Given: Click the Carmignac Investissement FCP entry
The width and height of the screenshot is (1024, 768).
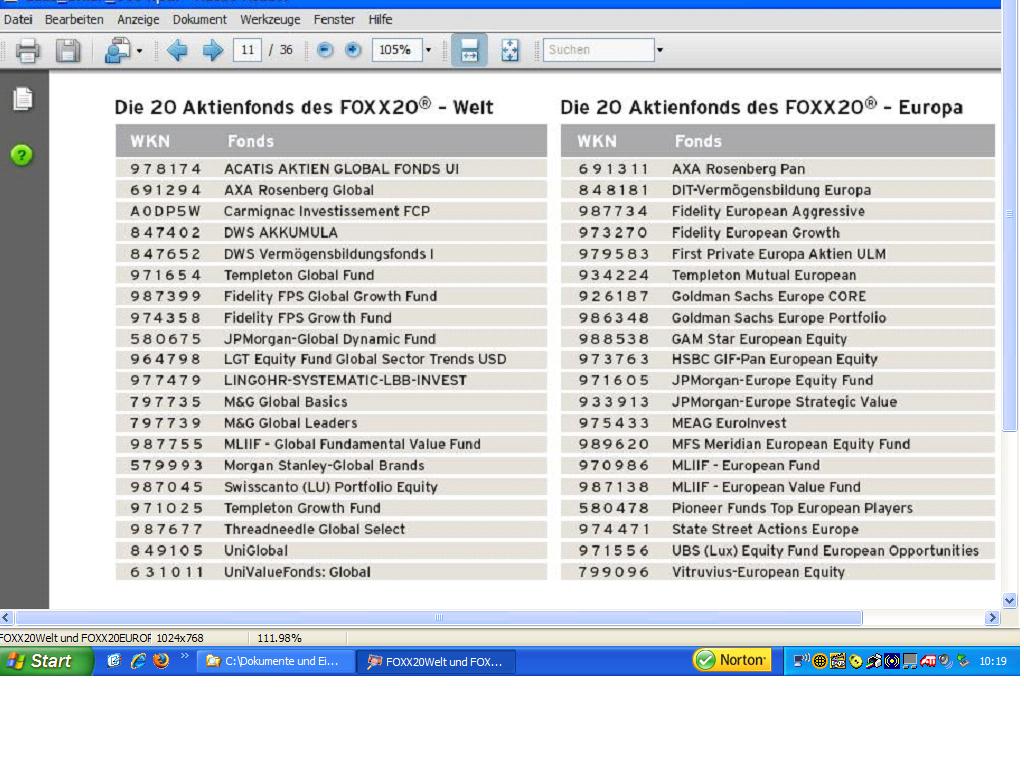Looking at the screenshot, I should pyautogui.click(x=327, y=211).
